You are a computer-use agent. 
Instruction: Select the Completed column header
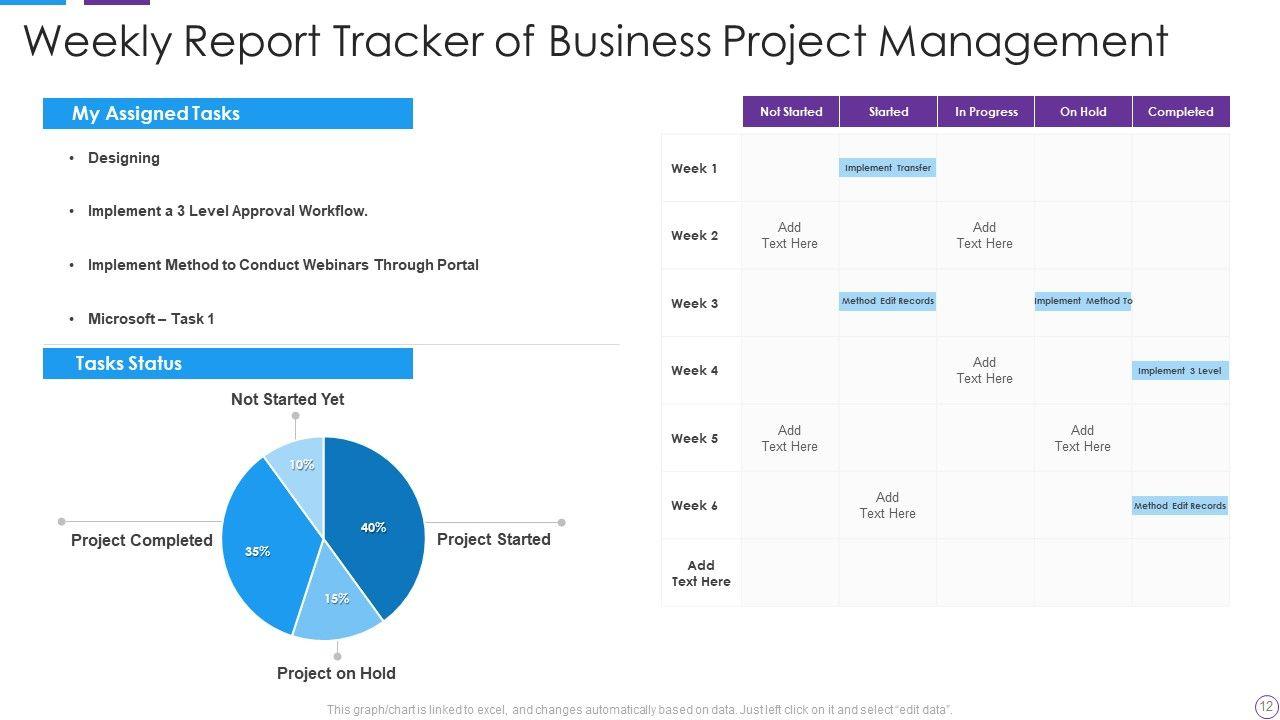click(x=1180, y=112)
